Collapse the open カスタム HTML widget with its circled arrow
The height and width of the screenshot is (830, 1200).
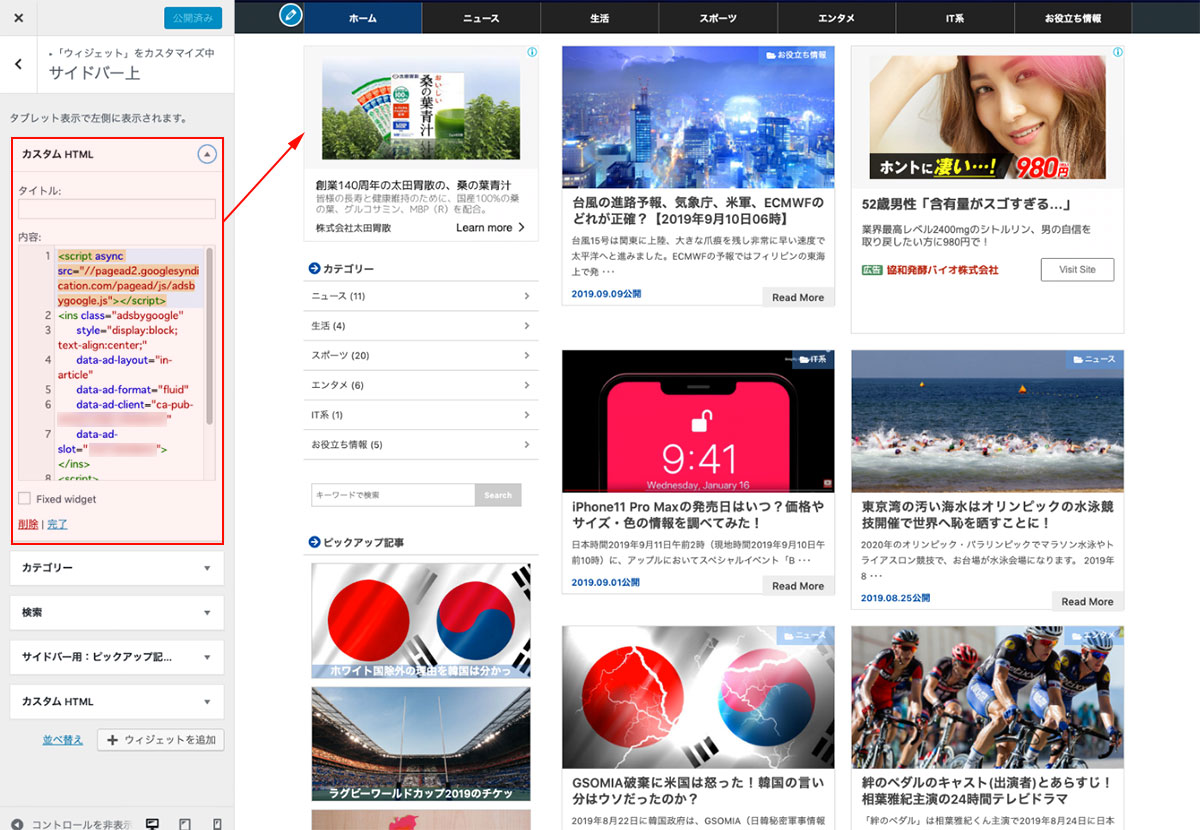[x=206, y=154]
